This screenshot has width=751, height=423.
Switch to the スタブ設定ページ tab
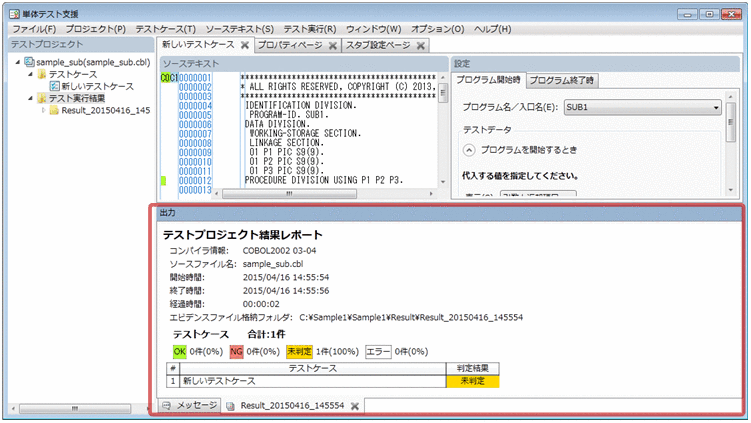point(378,45)
